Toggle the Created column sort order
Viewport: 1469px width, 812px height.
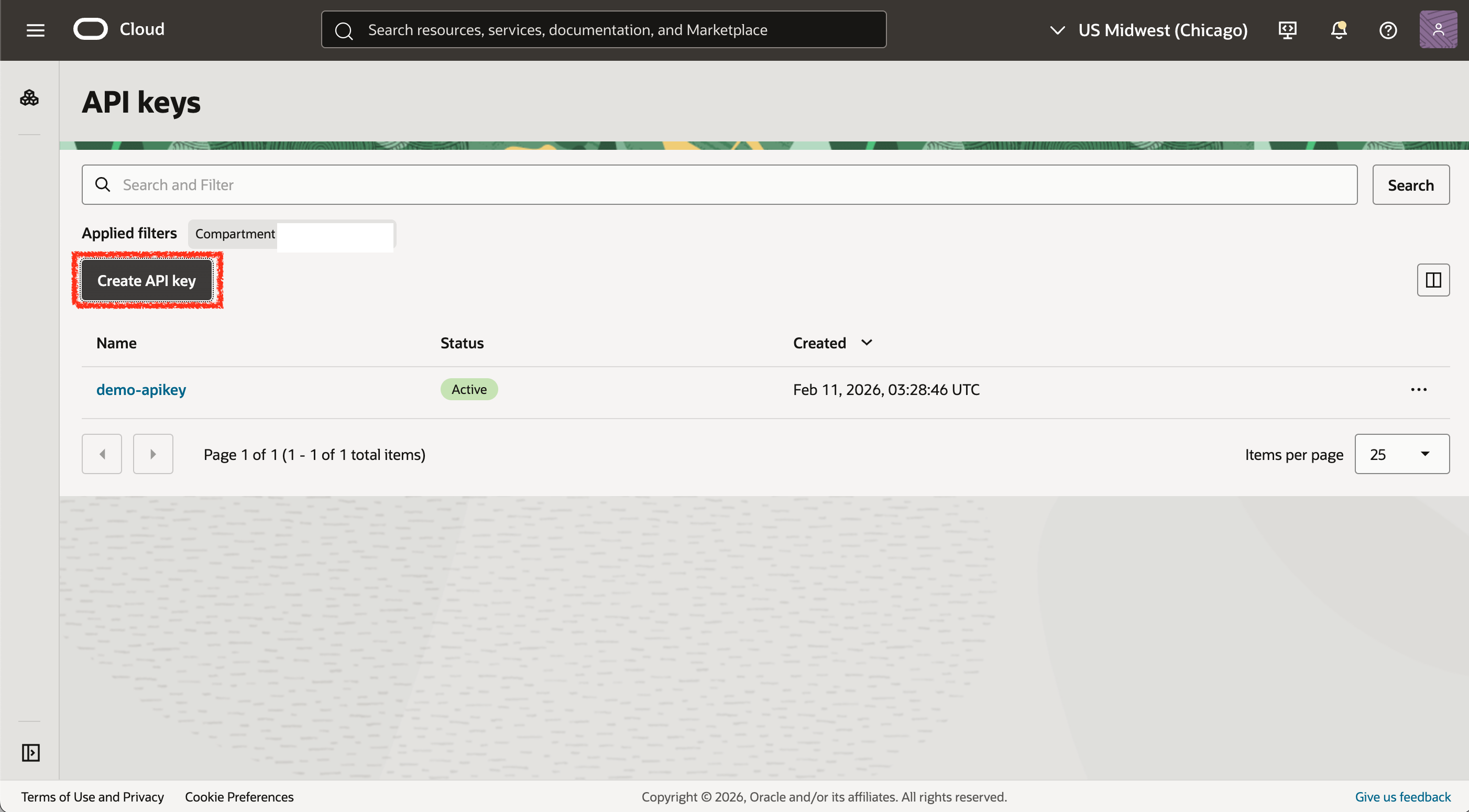coord(866,343)
